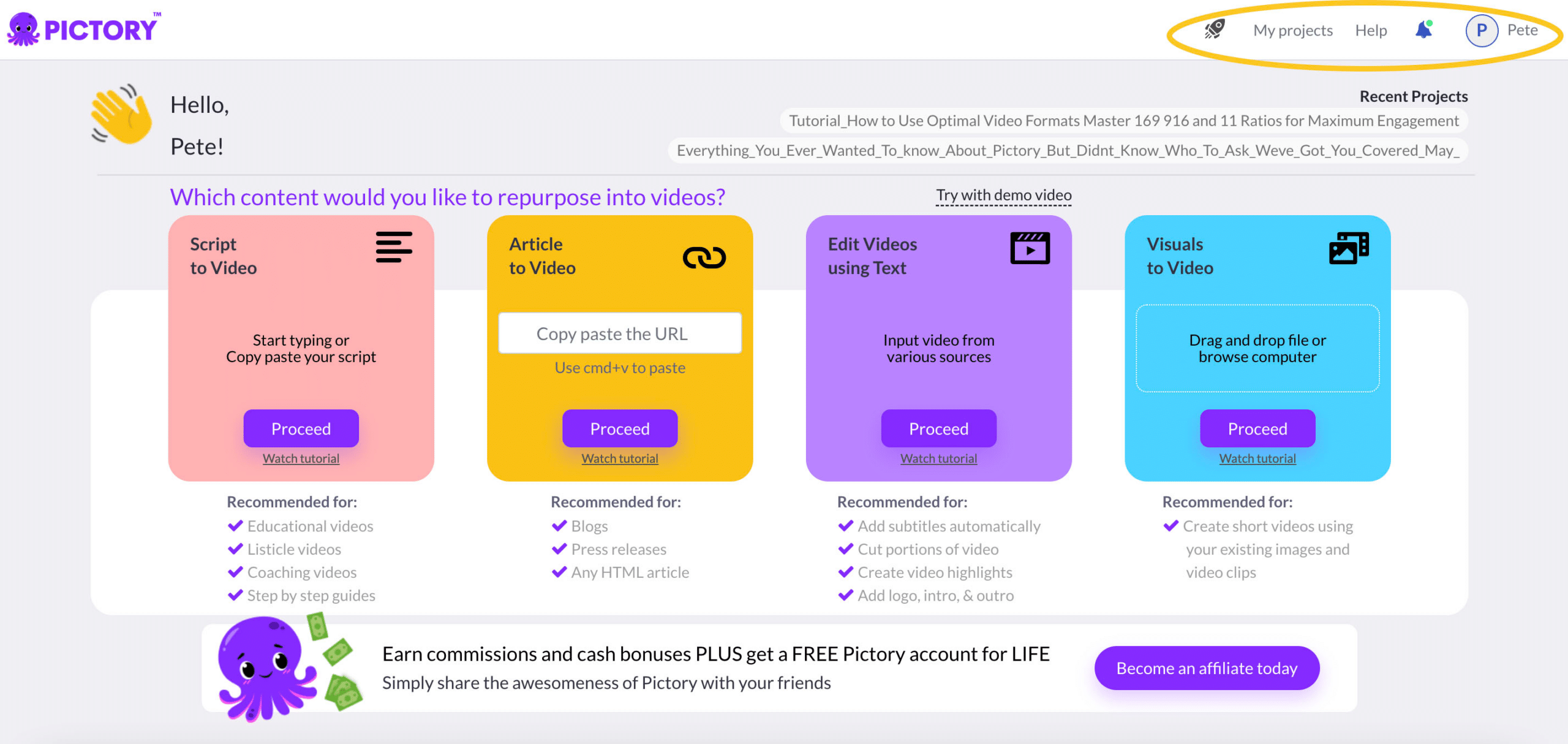The image size is (1568, 744).
Task: Open the Pete profile avatar menu
Action: coord(1482,31)
